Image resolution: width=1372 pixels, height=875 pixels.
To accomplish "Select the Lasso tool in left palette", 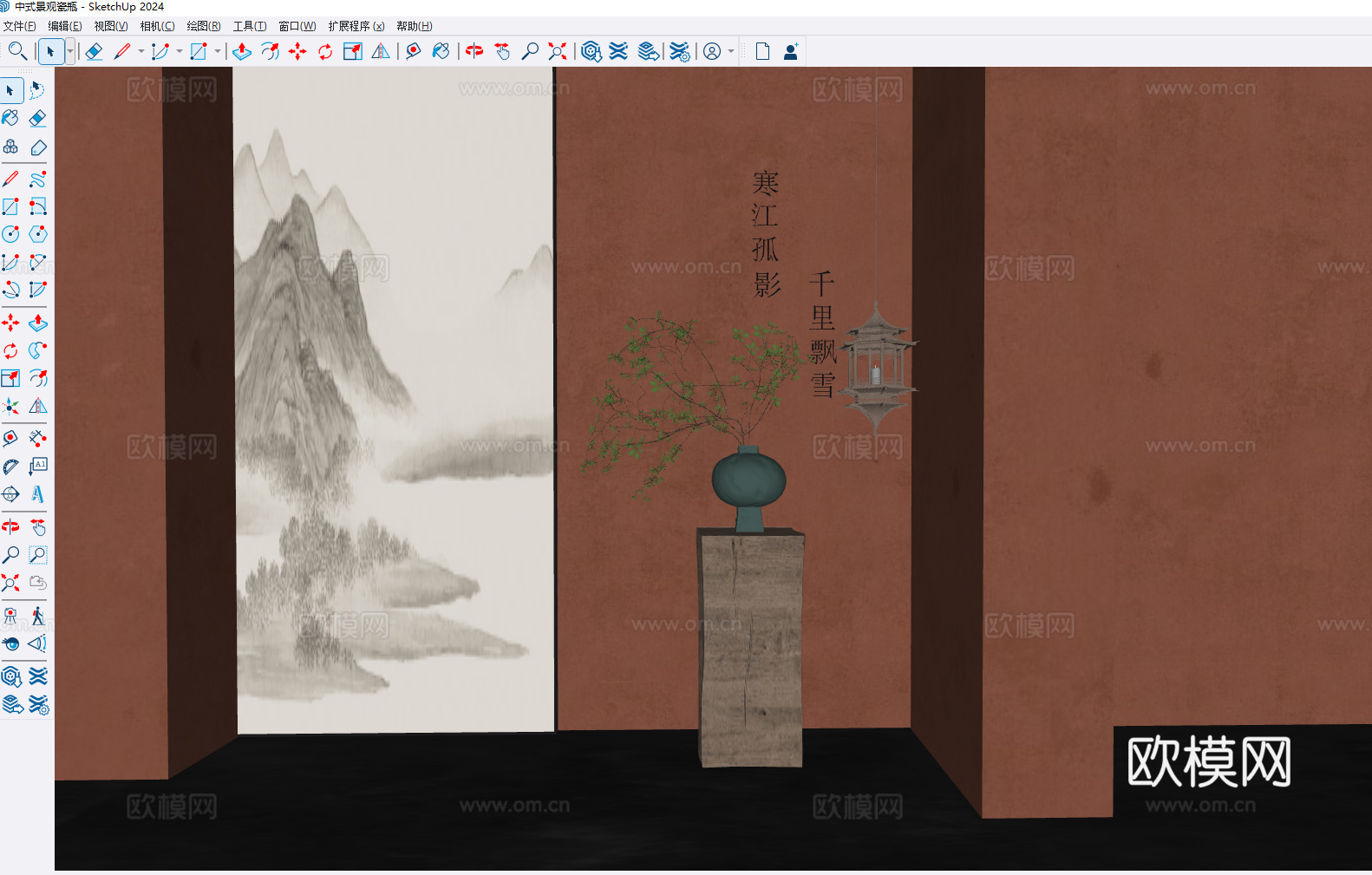I will pos(37,89).
